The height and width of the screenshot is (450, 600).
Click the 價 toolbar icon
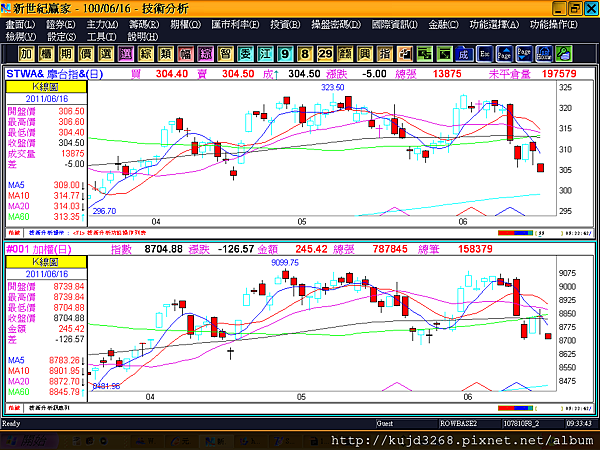(x=86, y=54)
